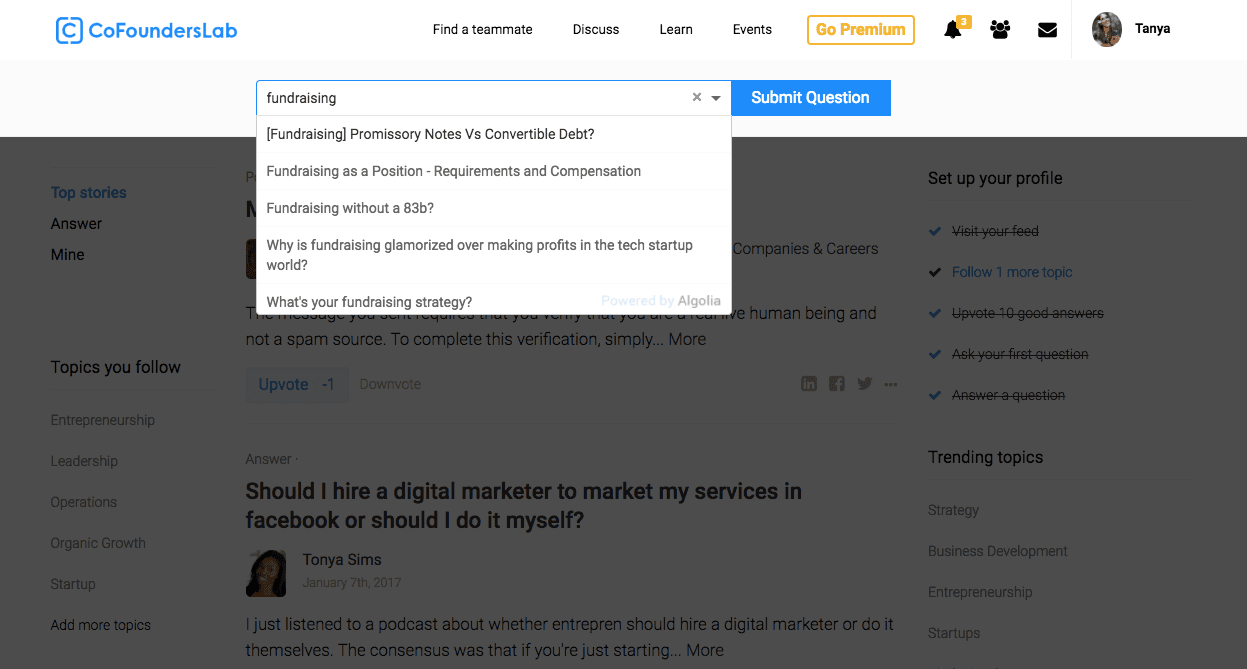
Task: Open the more options ellipsis icon
Action: pyautogui.click(x=891, y=384)
